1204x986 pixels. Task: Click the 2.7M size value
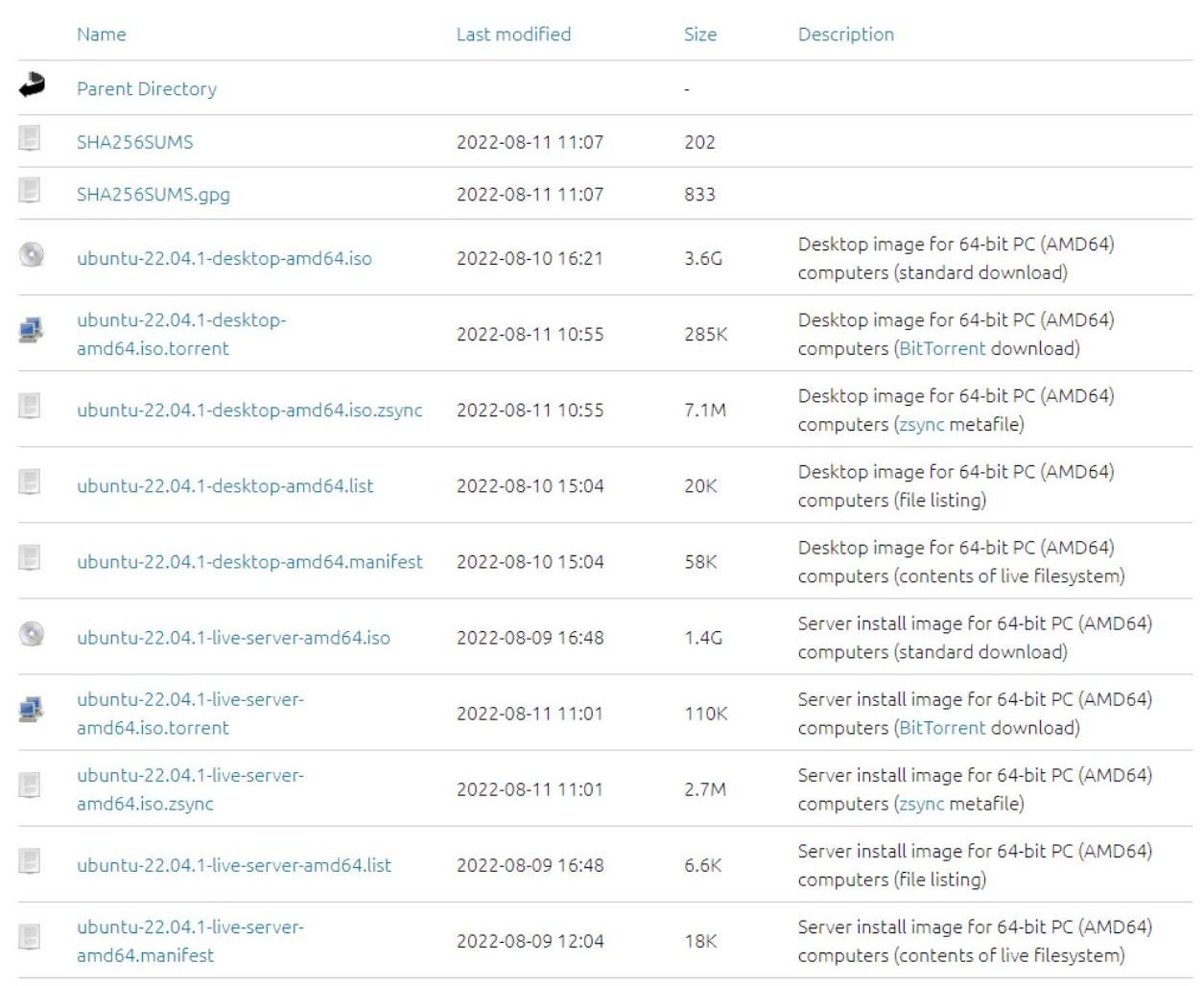705,789
